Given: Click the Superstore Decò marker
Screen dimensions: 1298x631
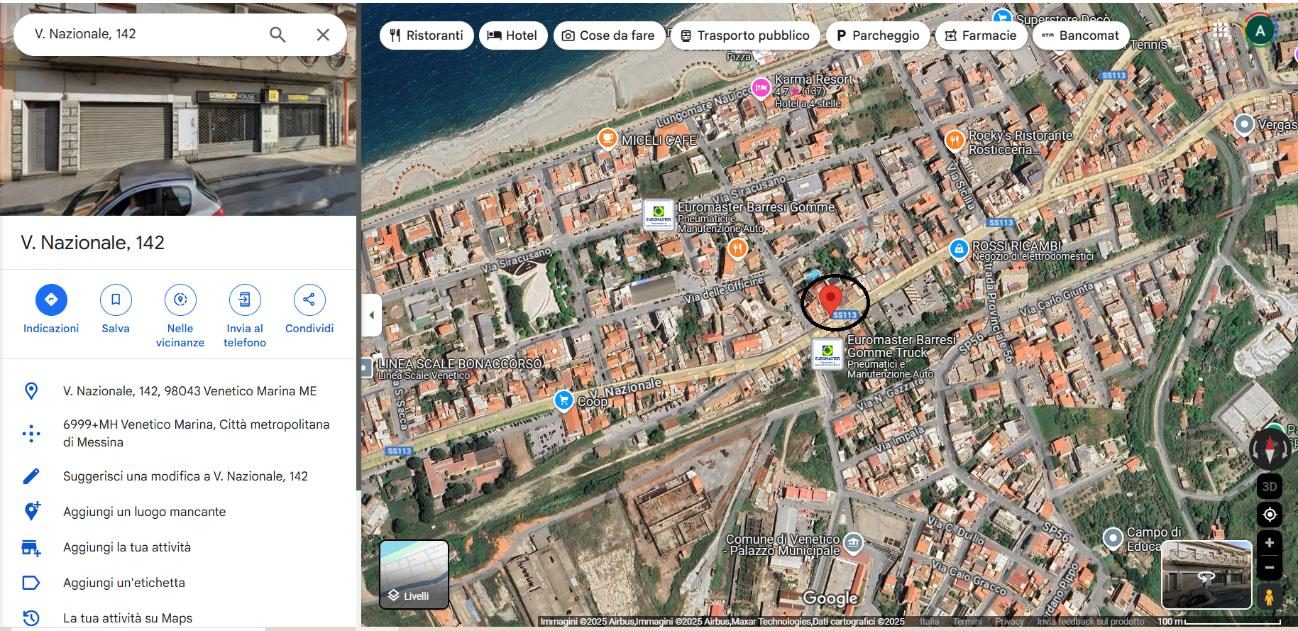Looking at the screenshot, I should [x=1002, y=17].
